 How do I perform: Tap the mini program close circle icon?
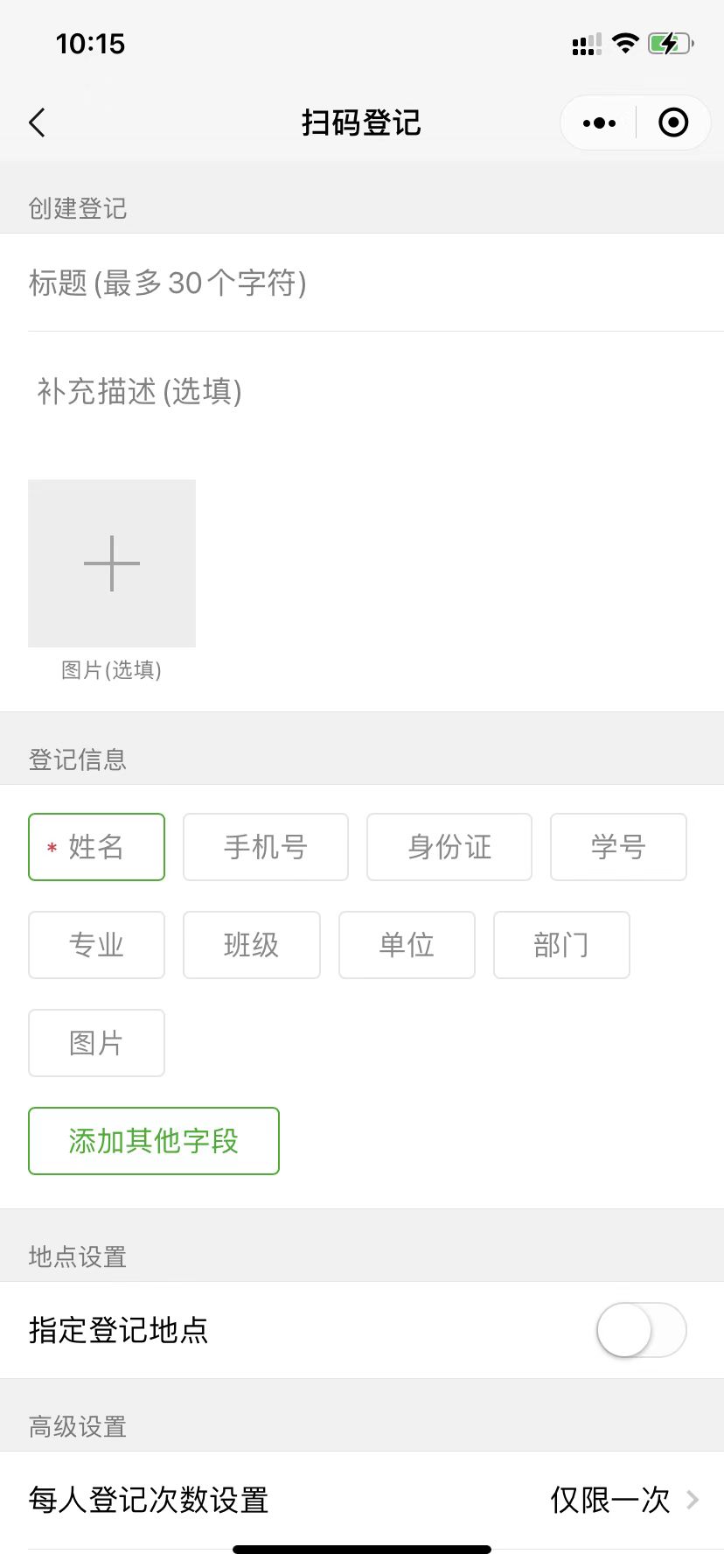click(673, 122)
